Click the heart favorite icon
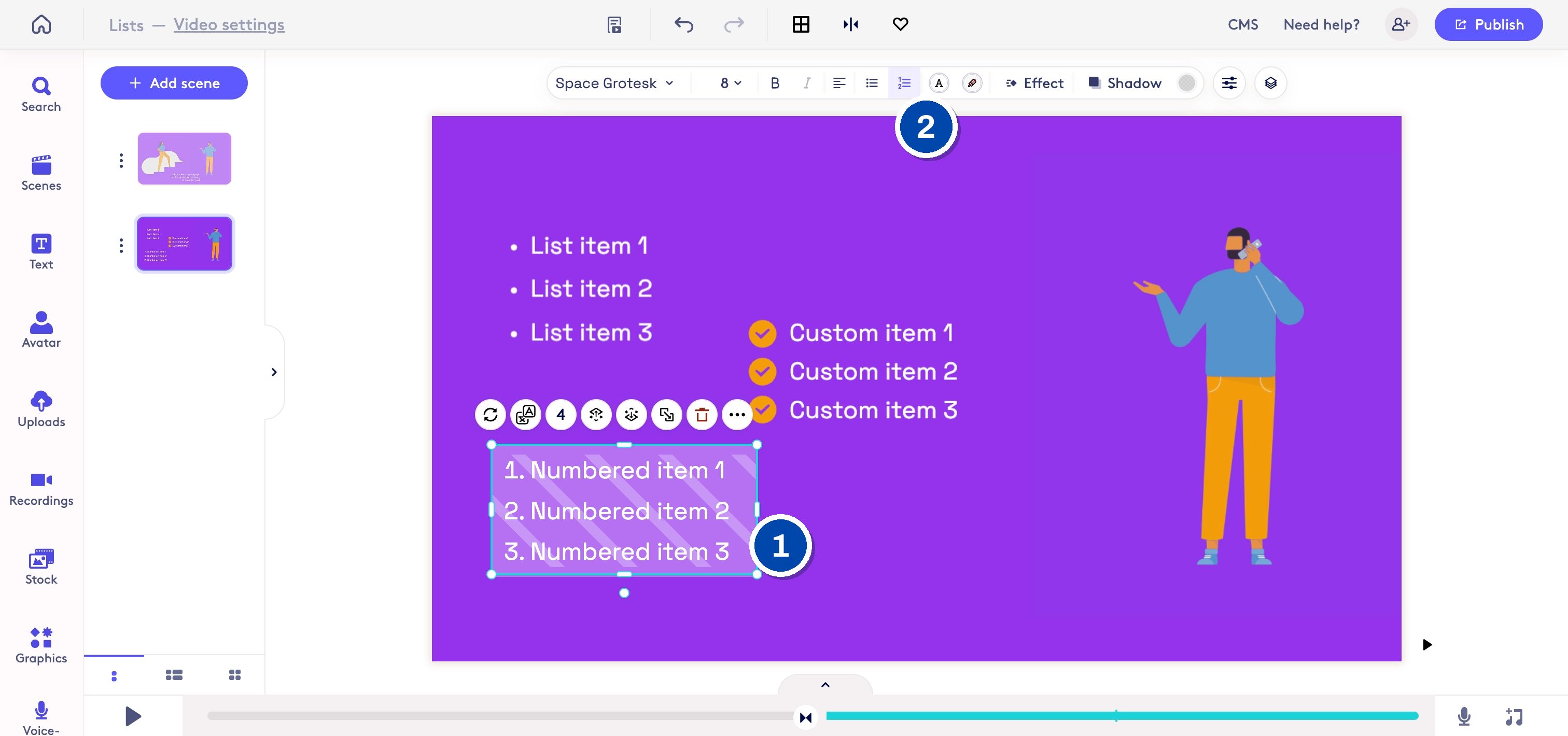Viewport: 1568px width, 736px height. [x=900, y=24]
